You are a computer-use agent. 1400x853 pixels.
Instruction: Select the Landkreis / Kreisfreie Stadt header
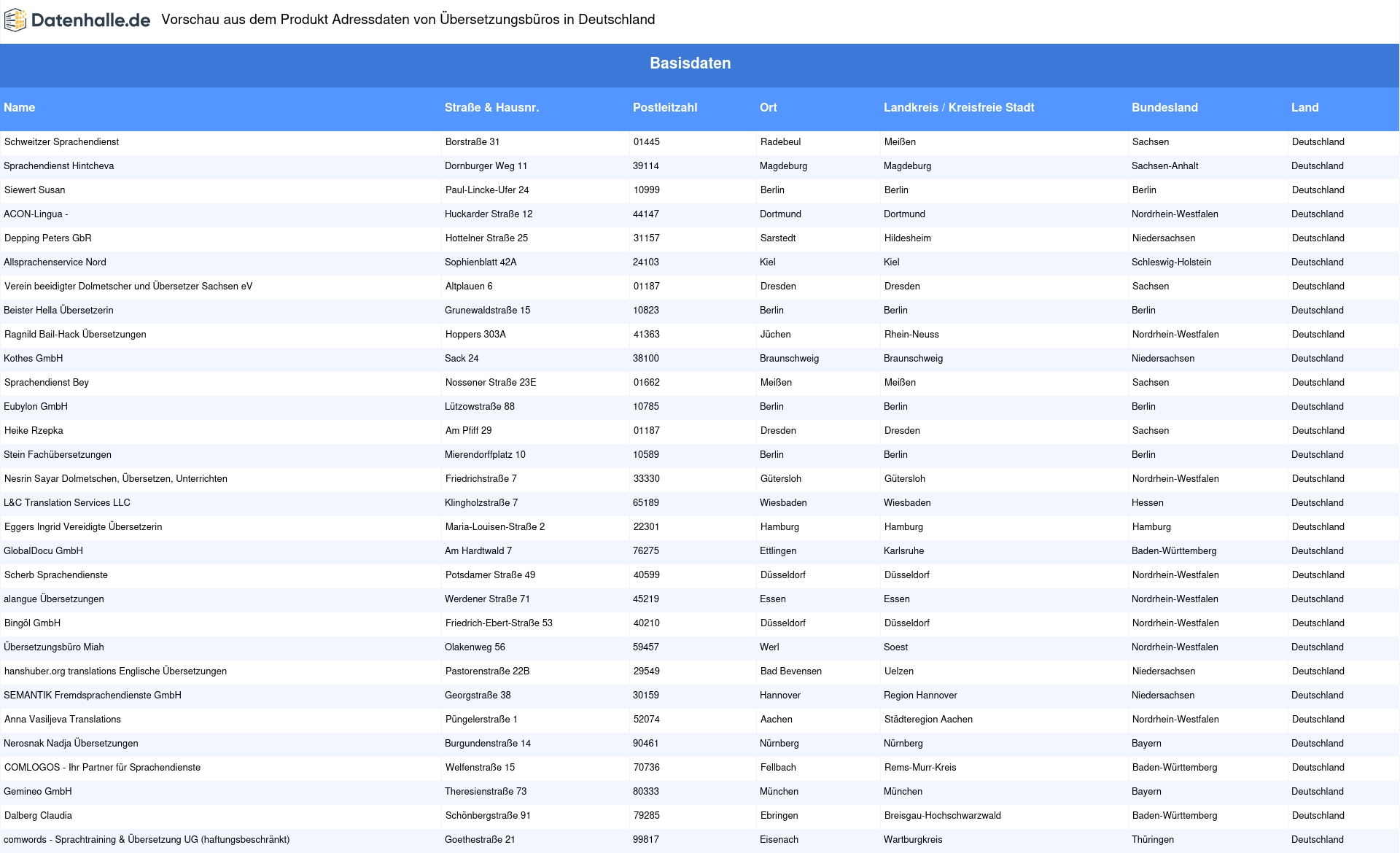click(x=959, y=107)
